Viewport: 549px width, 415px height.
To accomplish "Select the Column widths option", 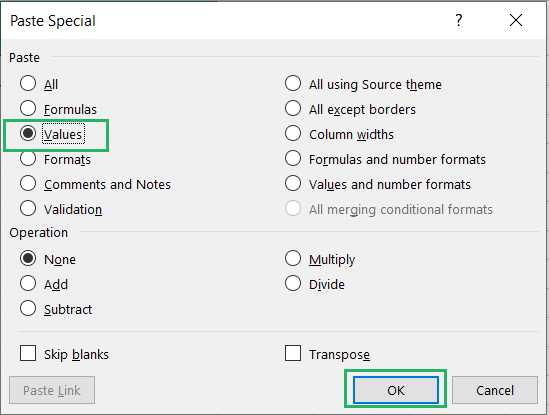I will [293, 133].
